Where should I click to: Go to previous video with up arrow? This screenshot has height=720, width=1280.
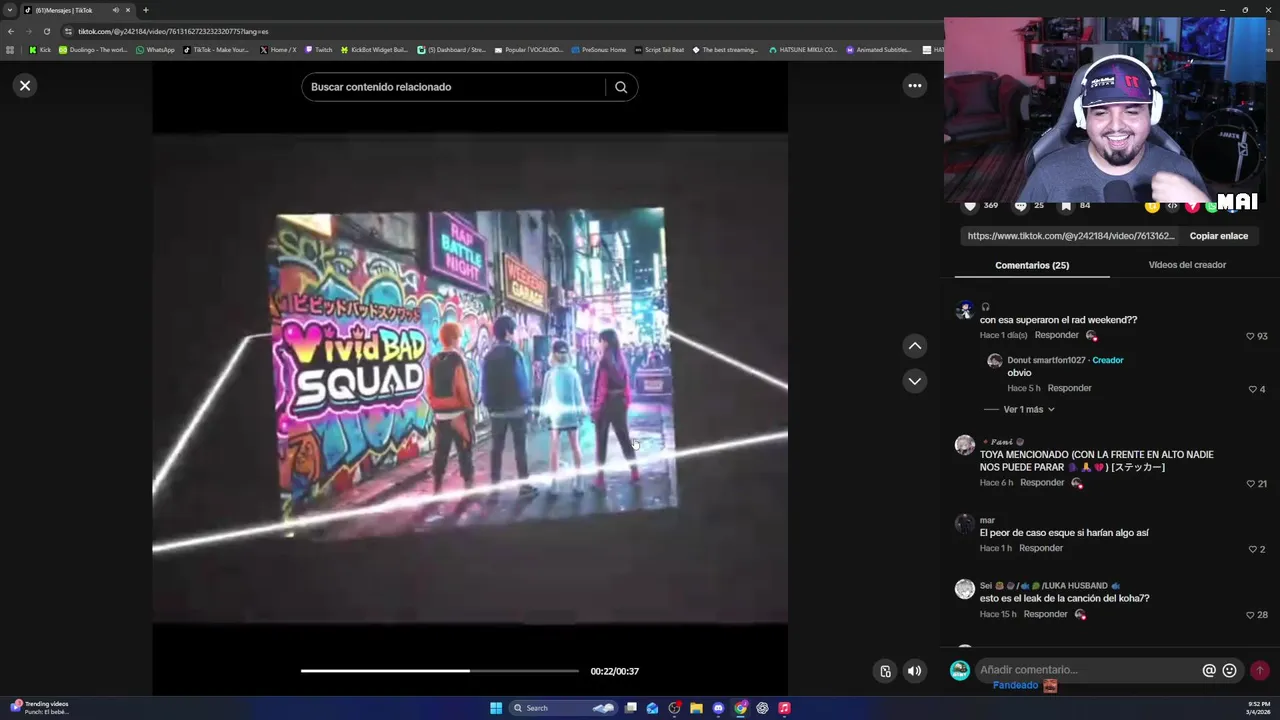click(x=914, y=346)
